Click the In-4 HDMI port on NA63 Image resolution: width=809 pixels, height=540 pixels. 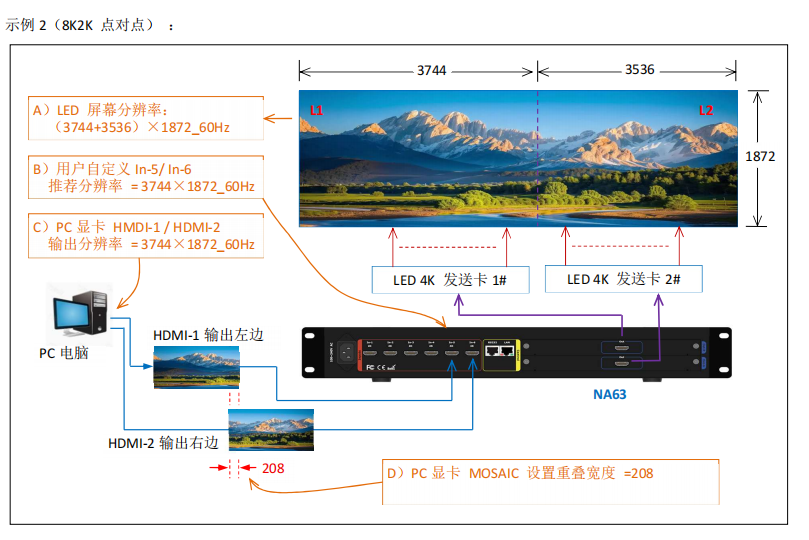tap(431, 353)
